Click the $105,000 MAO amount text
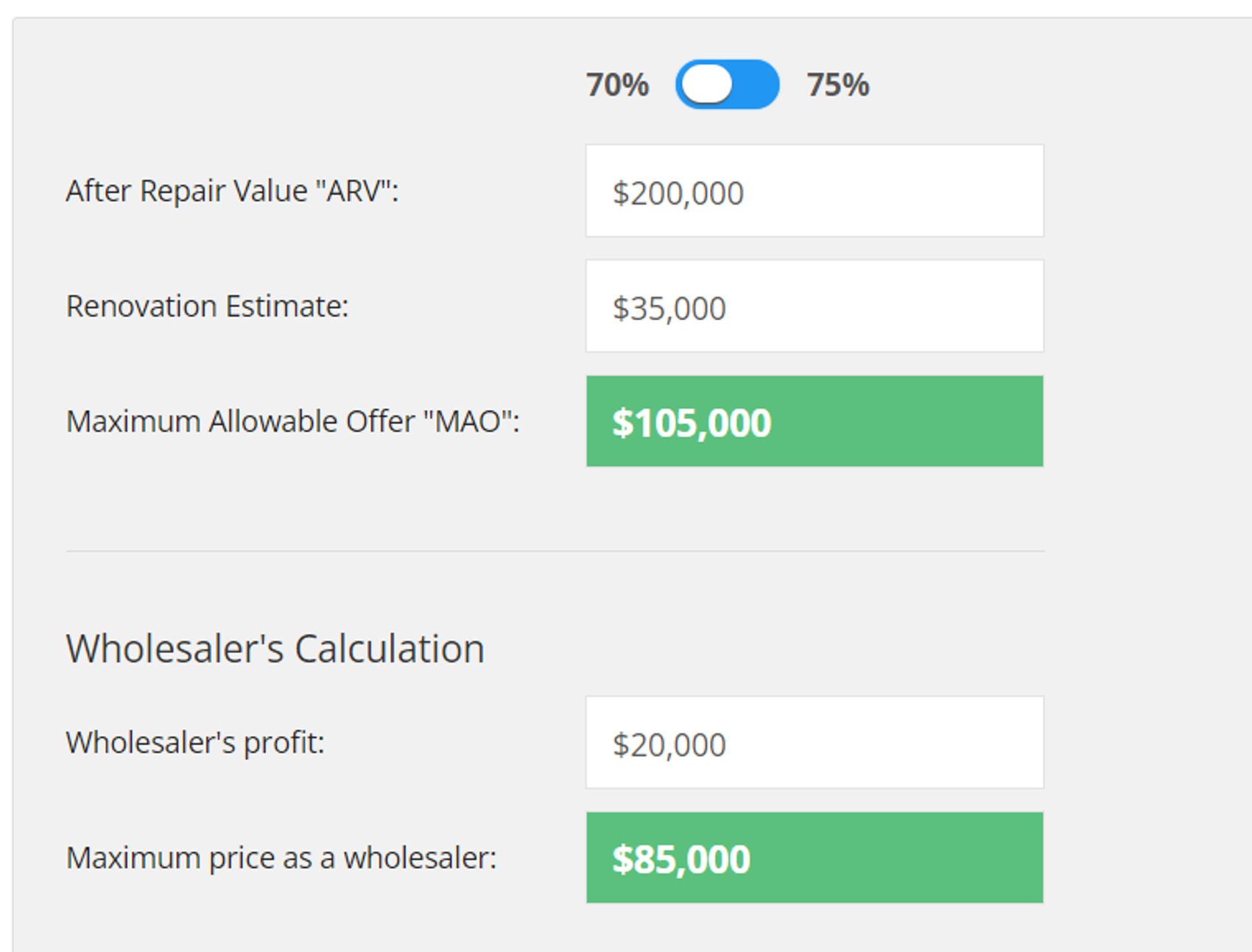1252x952 pixels. 692,423
